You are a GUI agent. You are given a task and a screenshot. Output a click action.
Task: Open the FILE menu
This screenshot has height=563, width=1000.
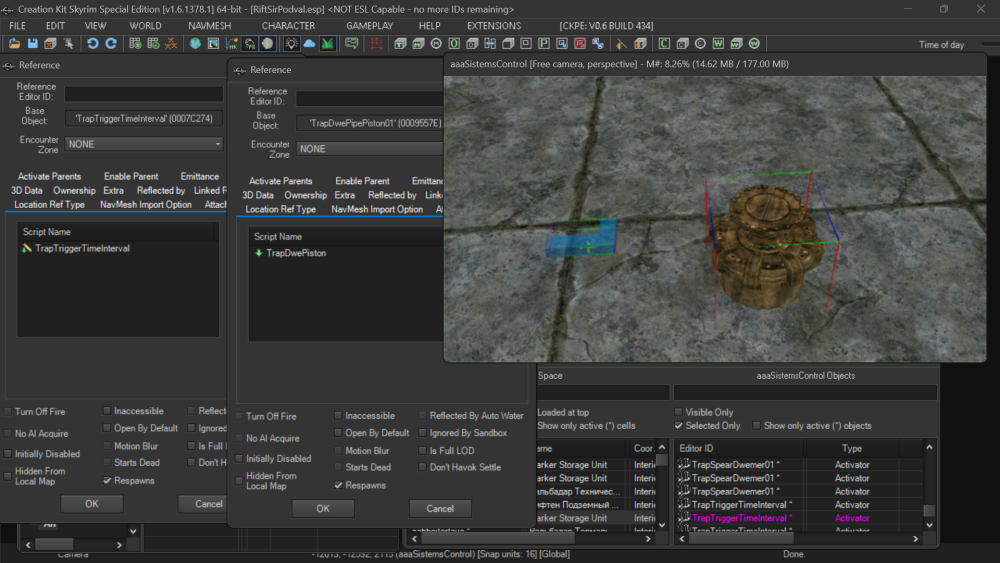tap(17, 26)
